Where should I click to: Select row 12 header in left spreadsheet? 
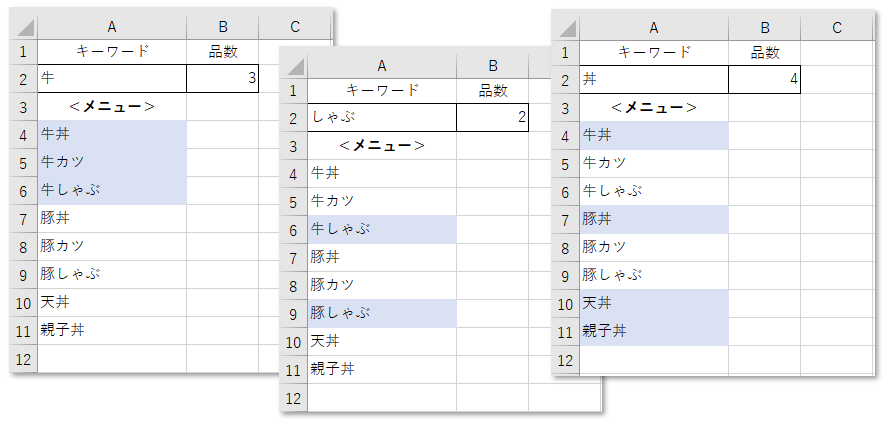point(23,359)
